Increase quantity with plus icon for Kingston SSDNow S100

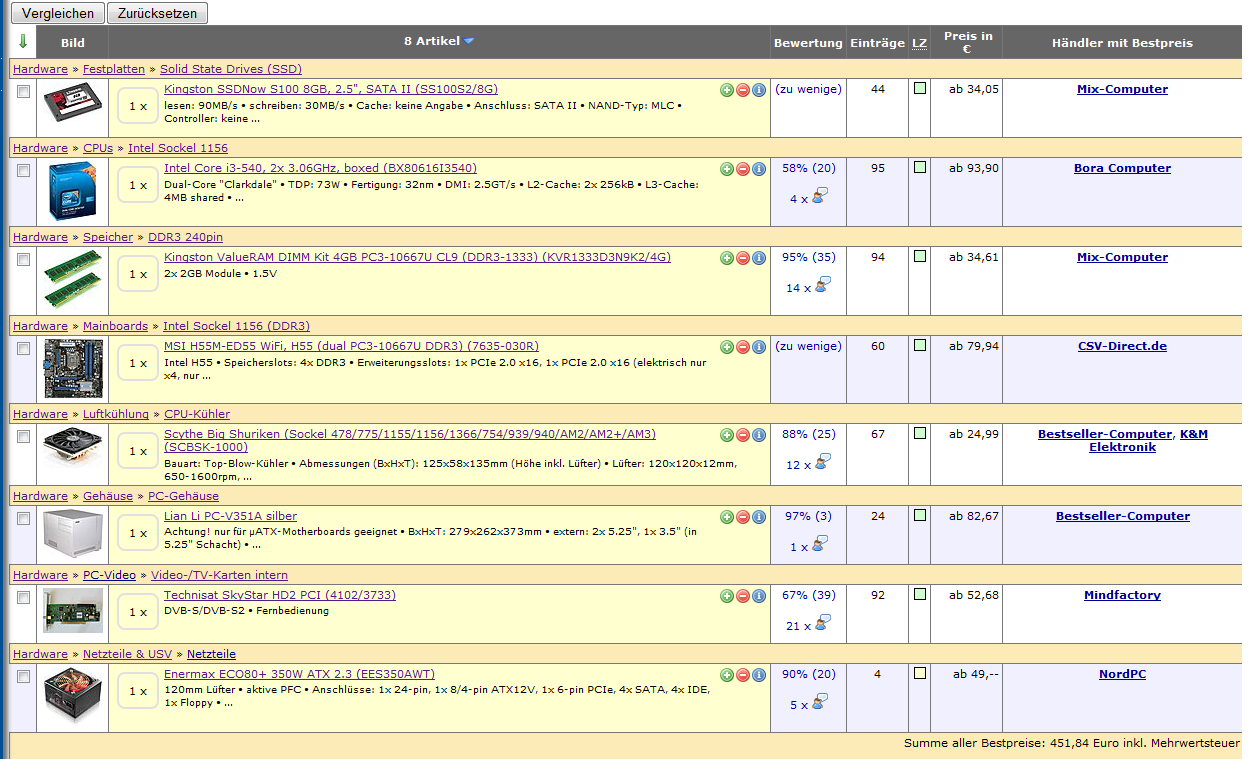[727, 90]
